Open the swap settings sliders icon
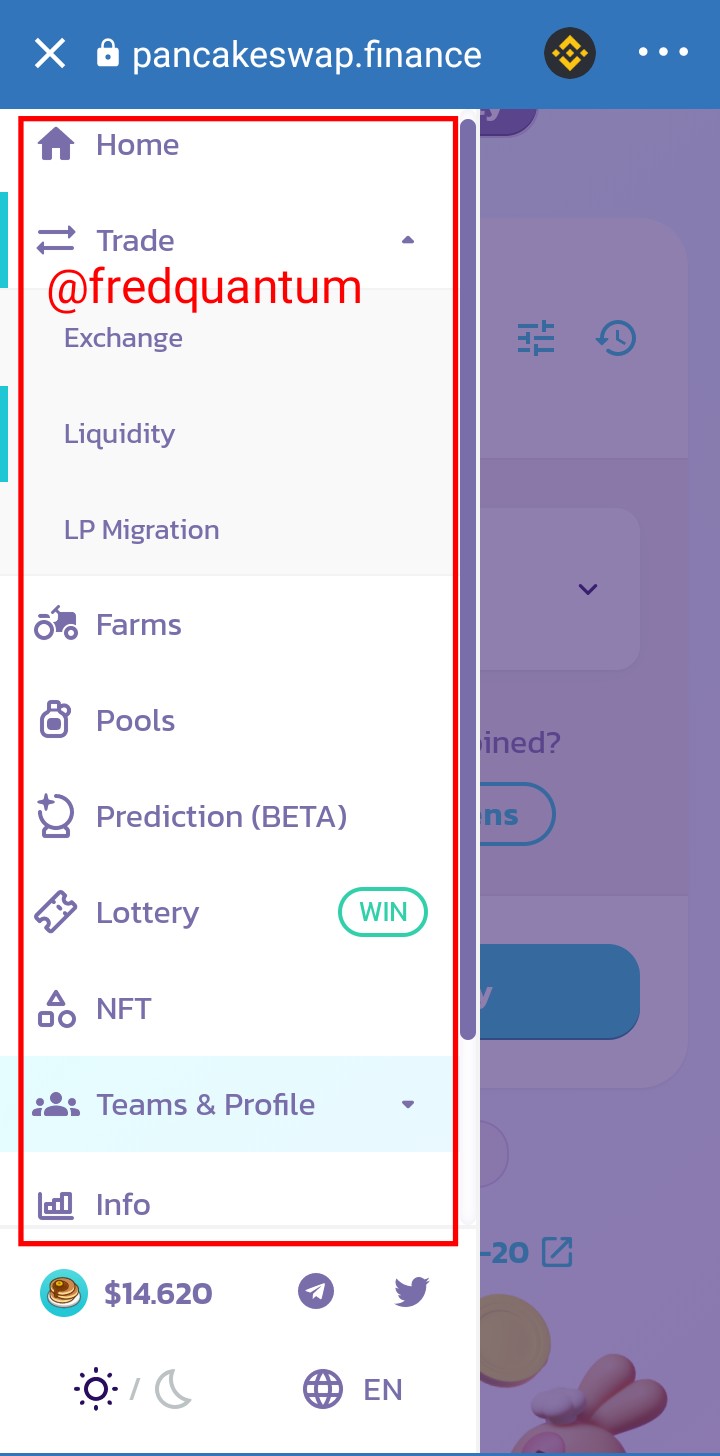The height and width of the screenshot is (1456, 720). tap(536, 338)
